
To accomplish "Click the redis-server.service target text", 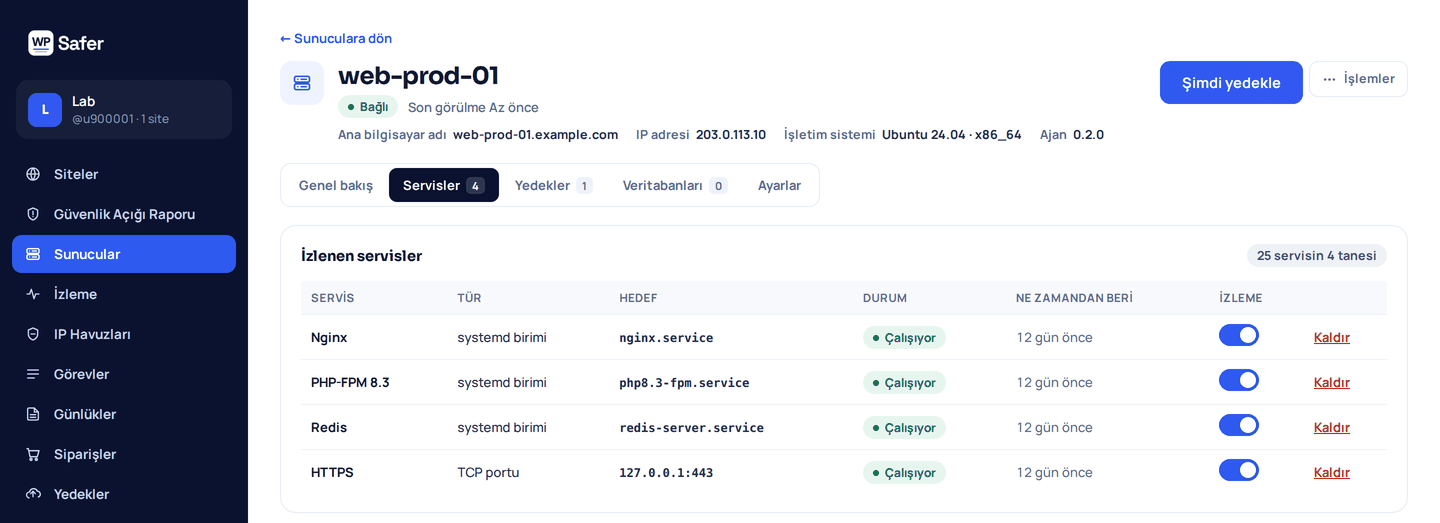I will 692,428.
